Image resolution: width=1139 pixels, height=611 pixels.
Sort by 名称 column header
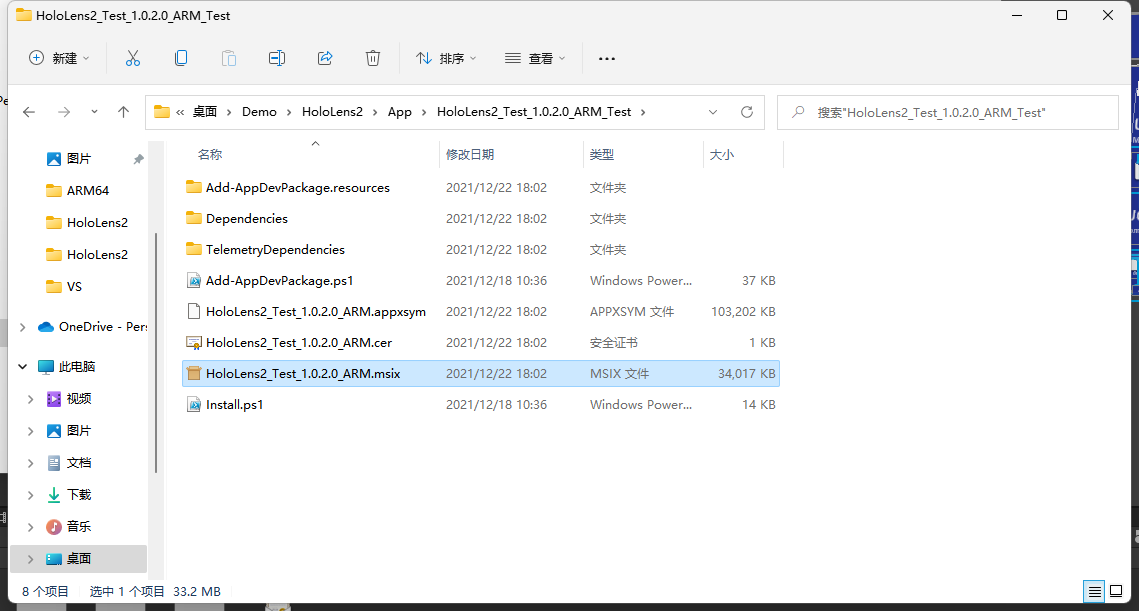click(x=210, y=155)
